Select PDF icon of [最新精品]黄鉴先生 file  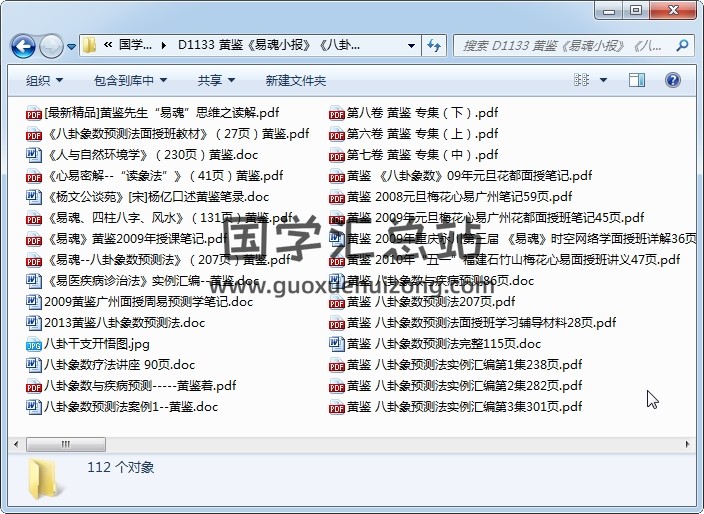pyautogui.click(x=34, y=113)
